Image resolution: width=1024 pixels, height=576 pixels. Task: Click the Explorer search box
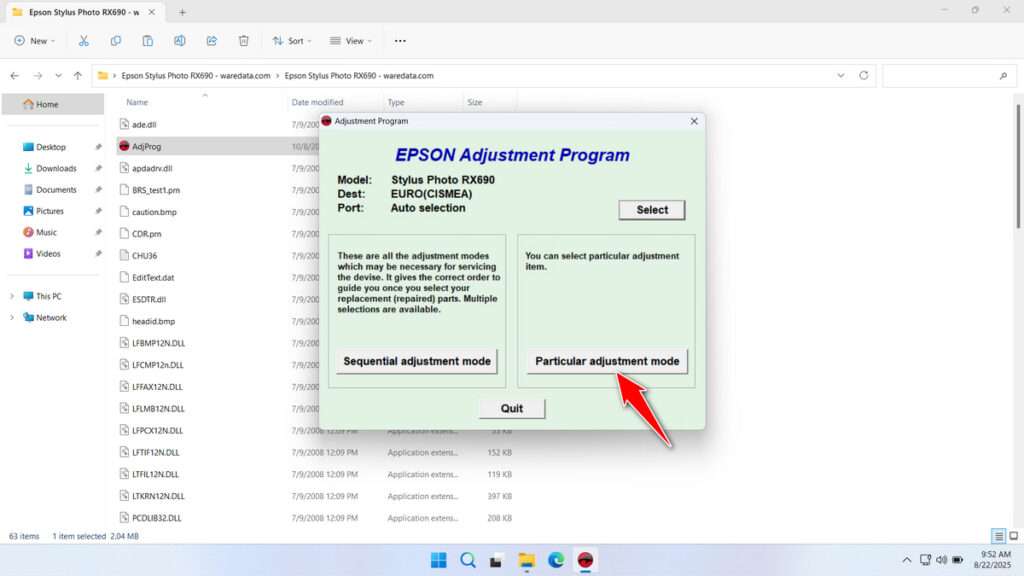tap(947, 76)
